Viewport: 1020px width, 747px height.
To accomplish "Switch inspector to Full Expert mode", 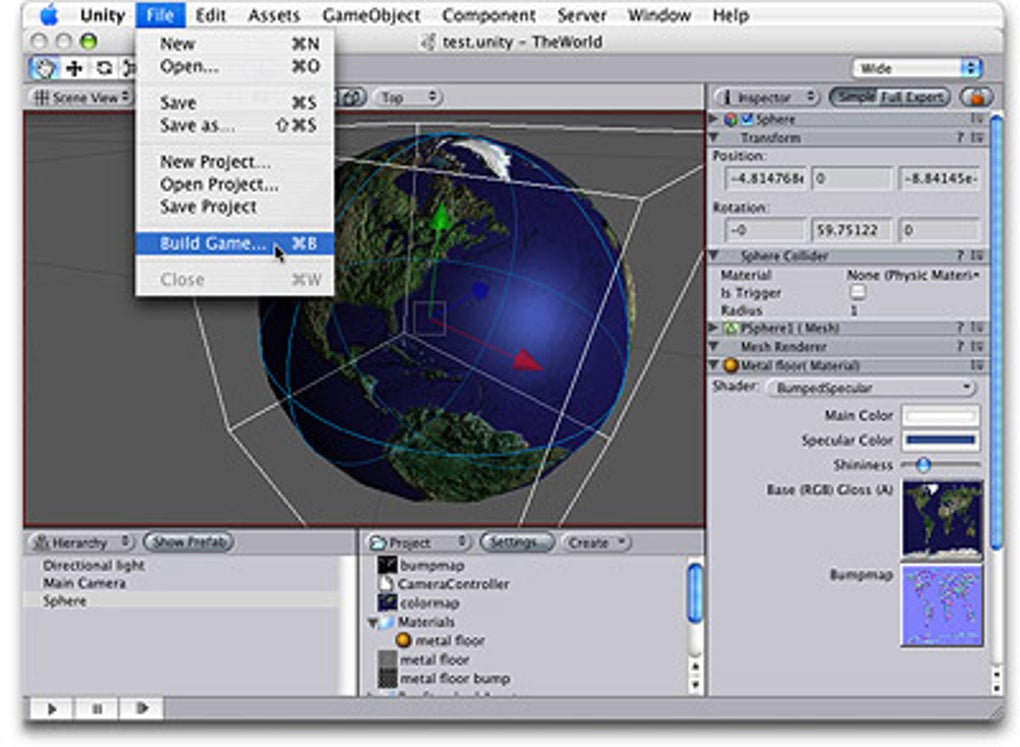I will (913, 98).
